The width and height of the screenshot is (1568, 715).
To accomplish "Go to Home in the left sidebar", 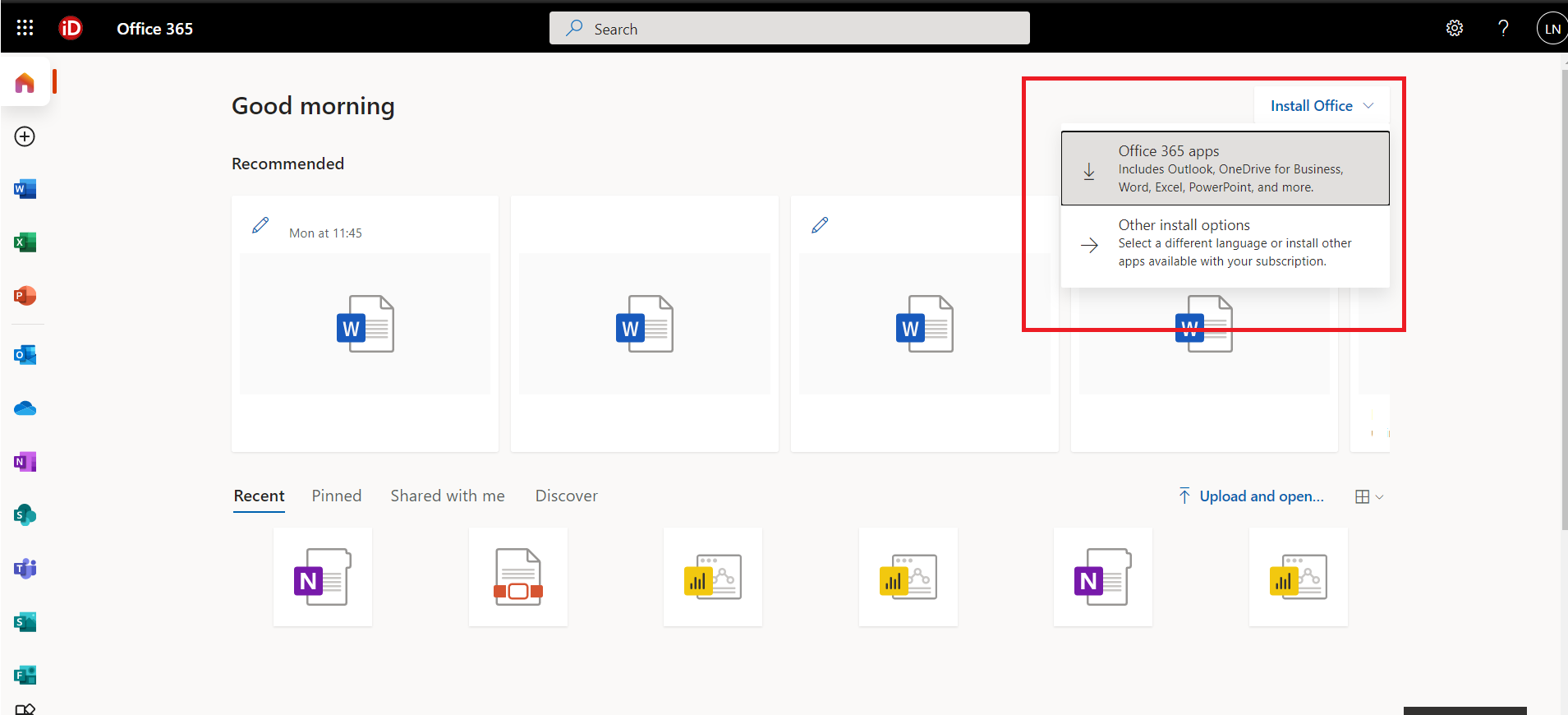I will point(25,82).
